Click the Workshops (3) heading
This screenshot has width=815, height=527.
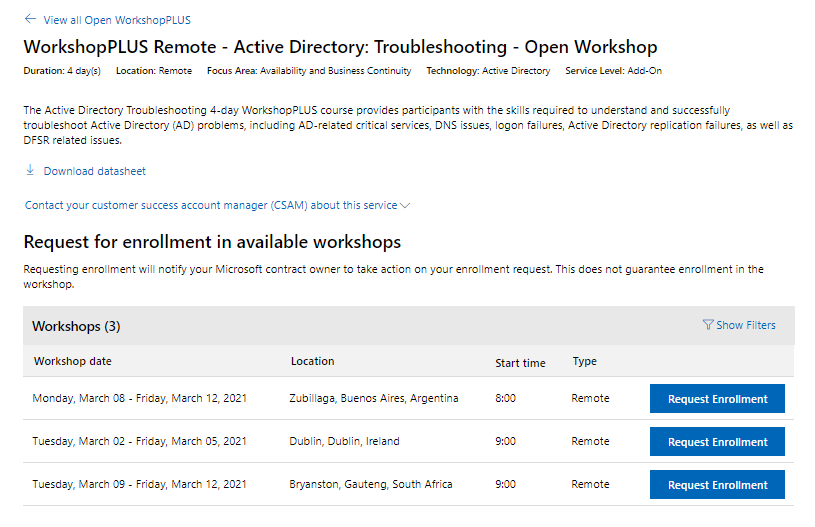coord(76,326)
